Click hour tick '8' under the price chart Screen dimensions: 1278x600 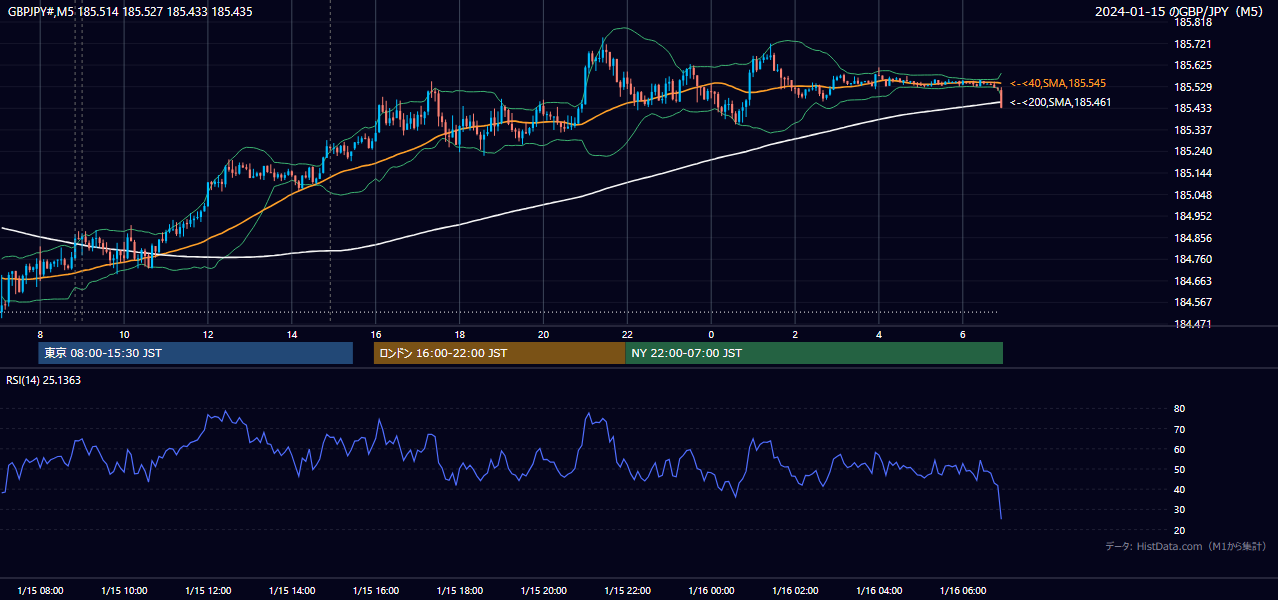(40, 334)
